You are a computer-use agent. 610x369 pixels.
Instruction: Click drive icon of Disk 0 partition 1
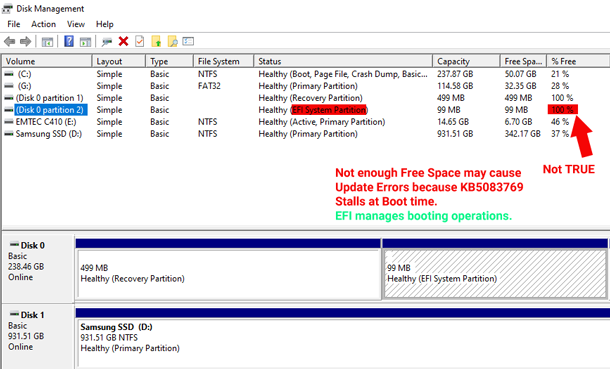(x=9, y=98)
